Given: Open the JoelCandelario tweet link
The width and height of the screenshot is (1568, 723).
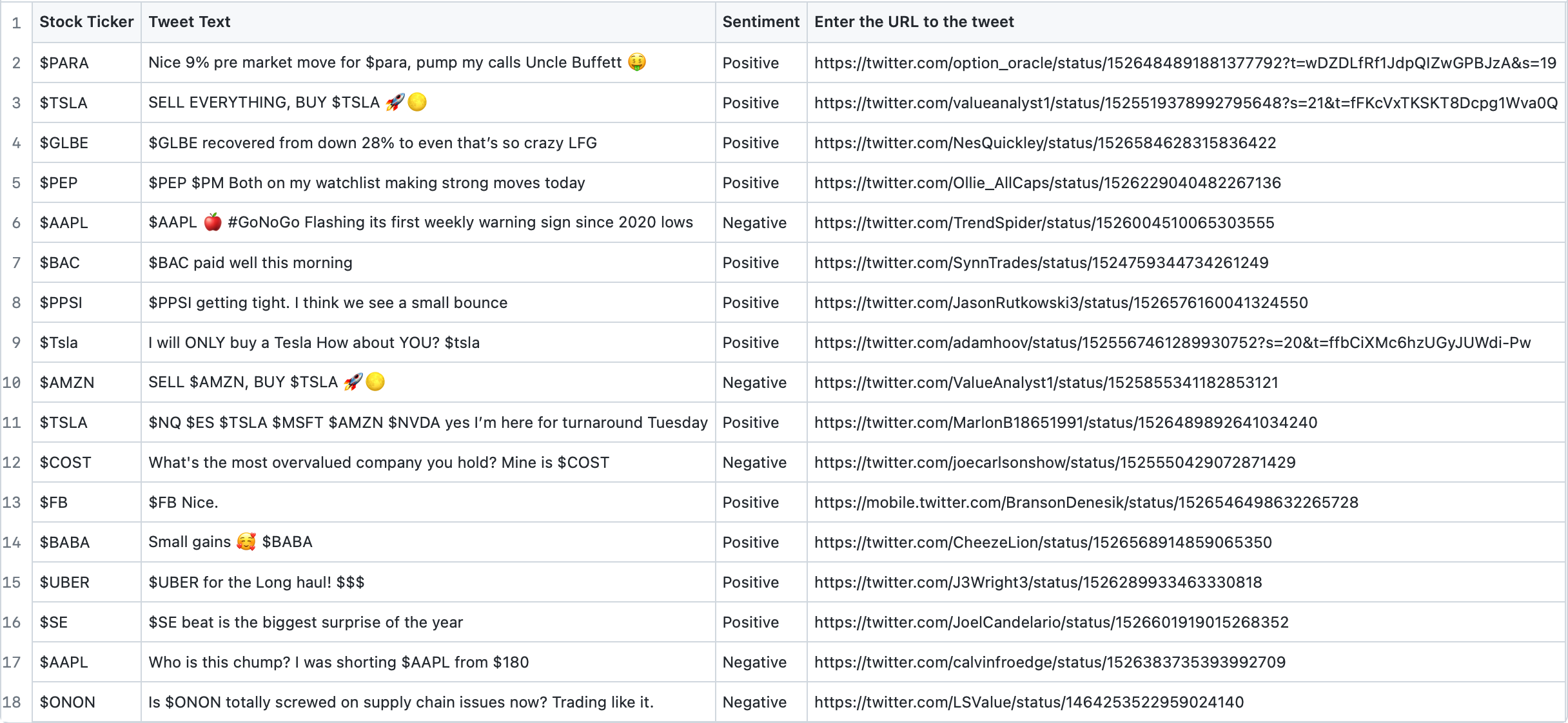Looking at the screenshot, I should pyautogui.click(x=1051, y=622).
